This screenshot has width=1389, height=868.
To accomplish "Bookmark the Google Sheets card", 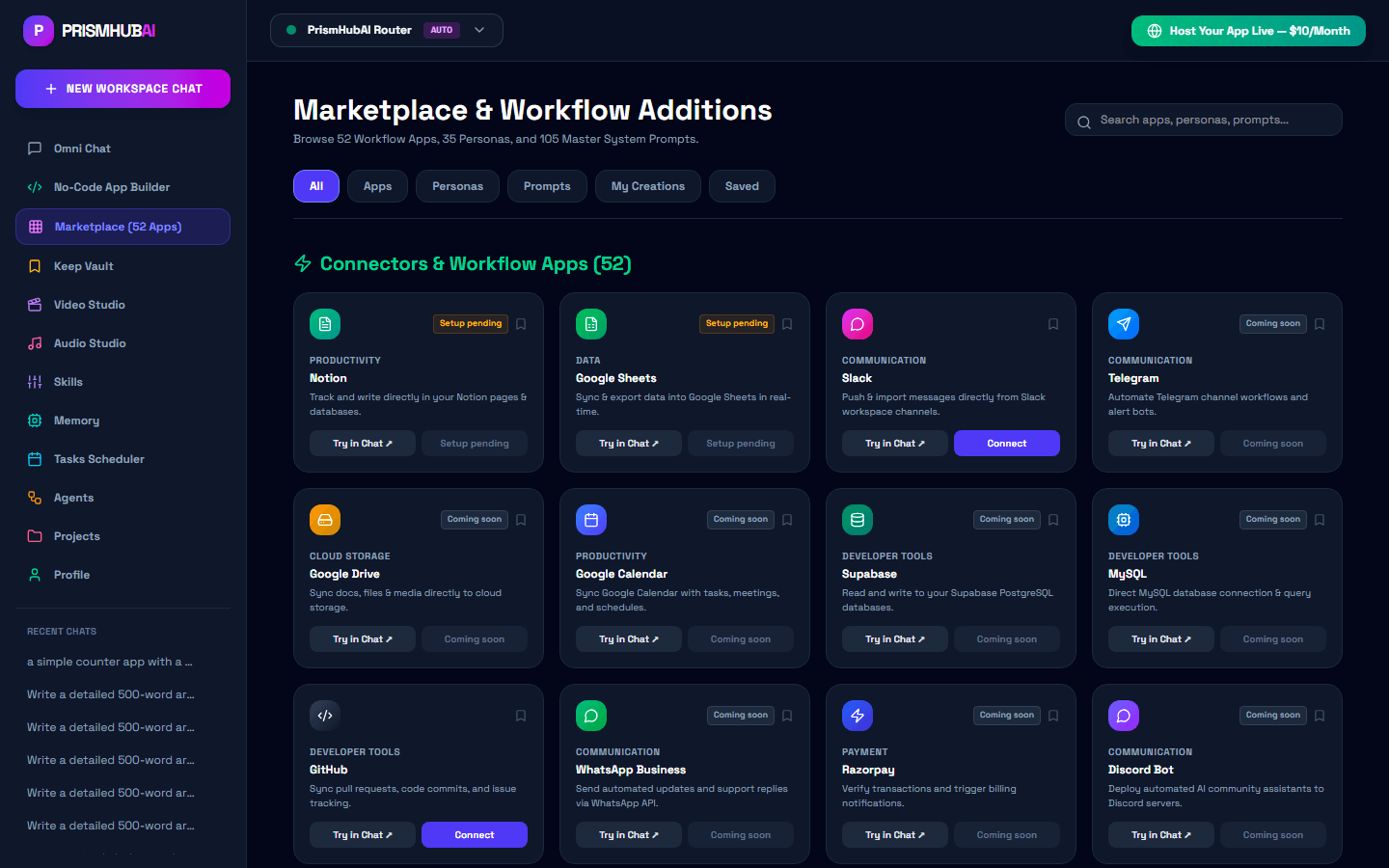I will click(787, 324).
